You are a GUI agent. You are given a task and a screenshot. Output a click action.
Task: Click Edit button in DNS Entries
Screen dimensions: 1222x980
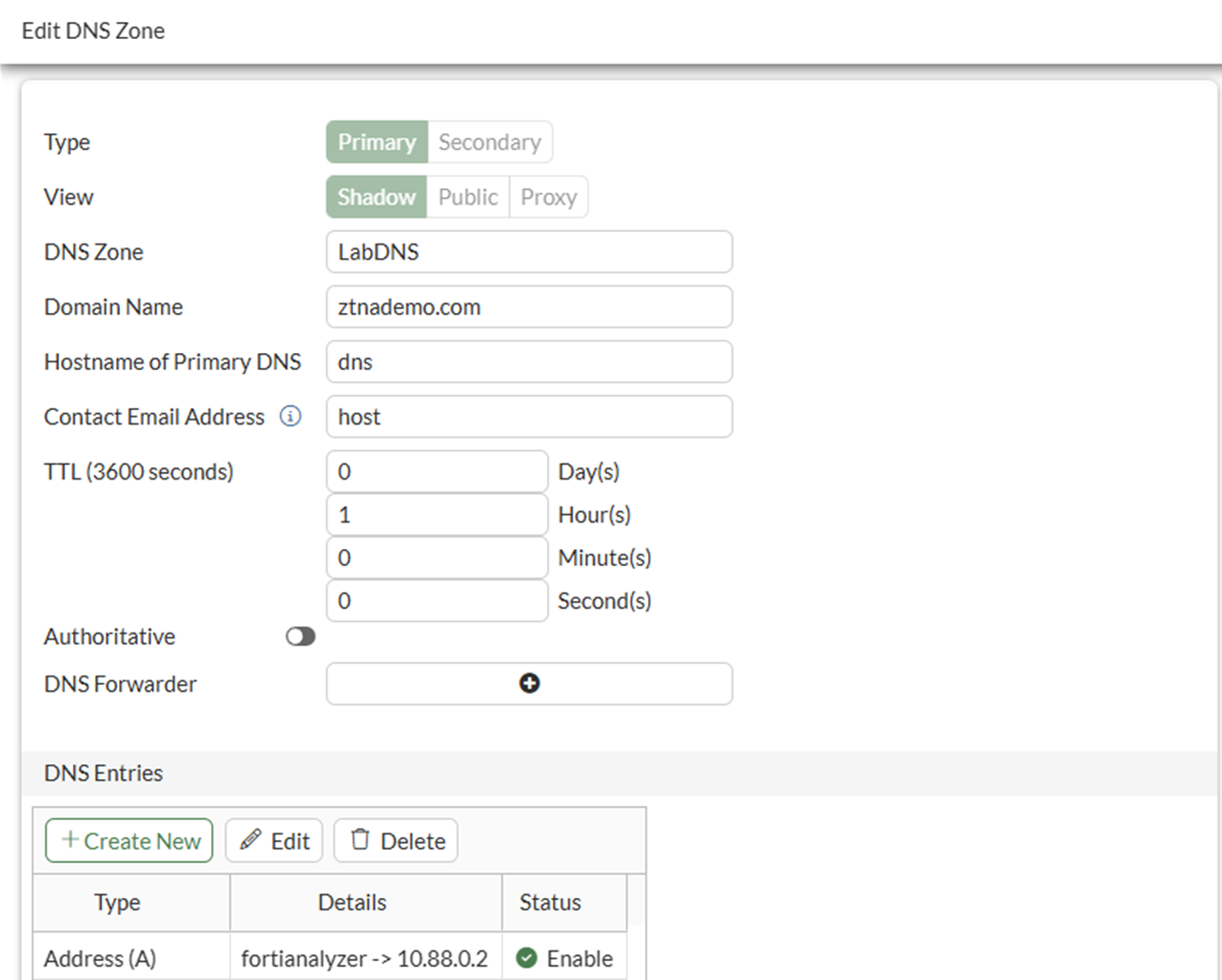tap(274, 841)
